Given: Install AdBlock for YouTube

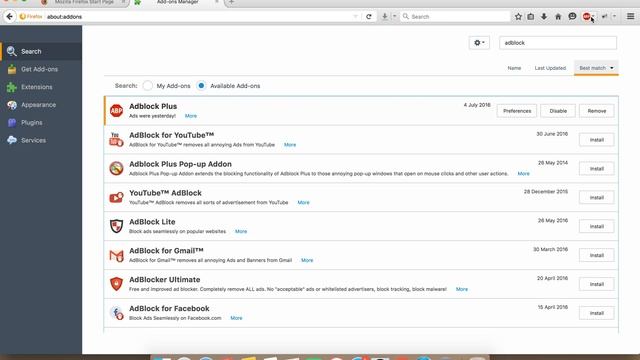Looking at the screenshot, I should [x=597, y=140].
